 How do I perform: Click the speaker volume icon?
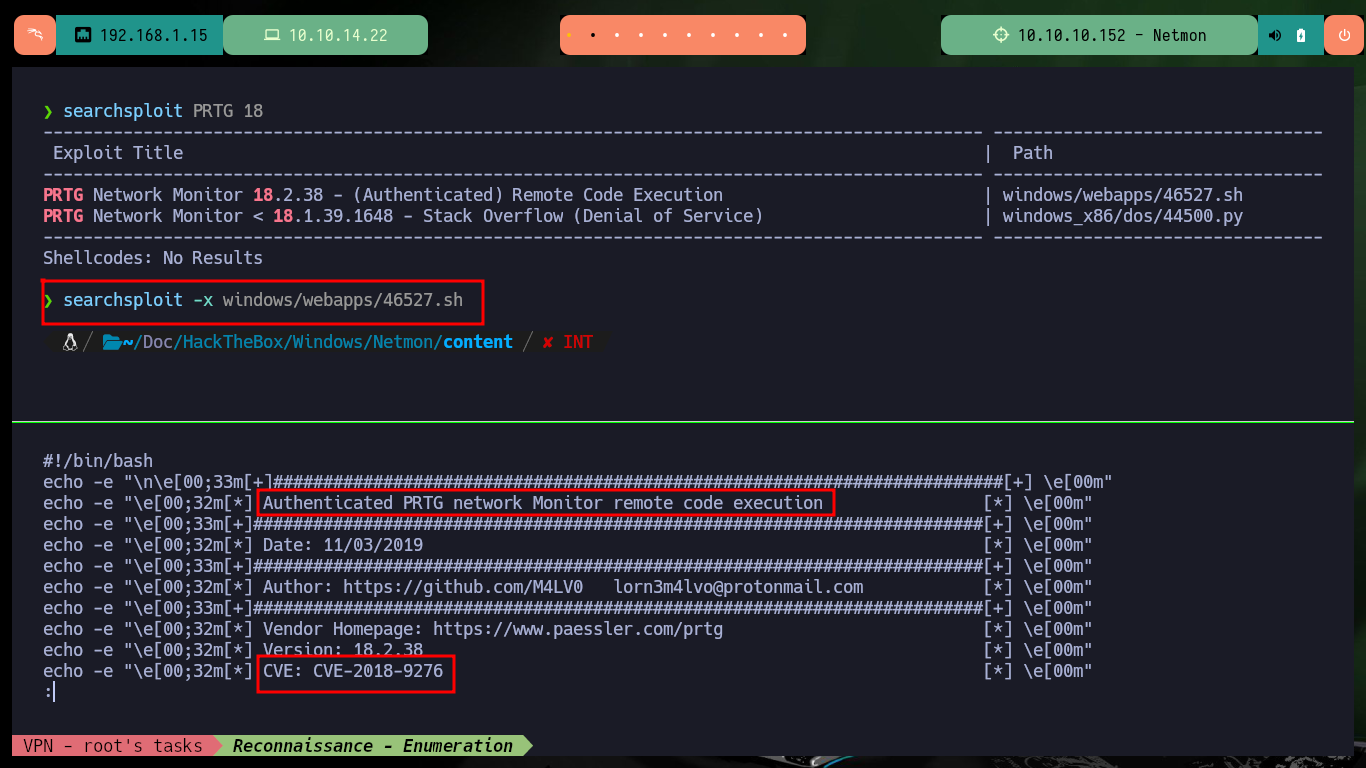pos(1275,35)
